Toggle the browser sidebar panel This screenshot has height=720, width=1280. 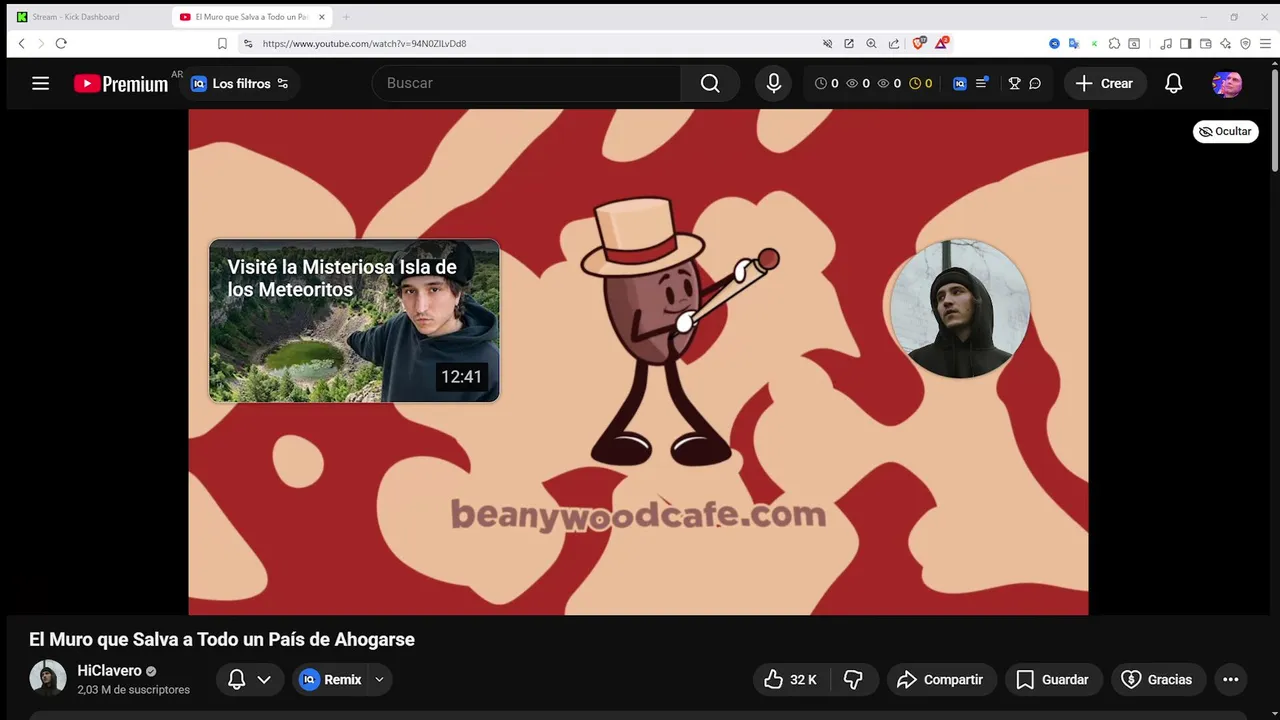point(1185,44)
